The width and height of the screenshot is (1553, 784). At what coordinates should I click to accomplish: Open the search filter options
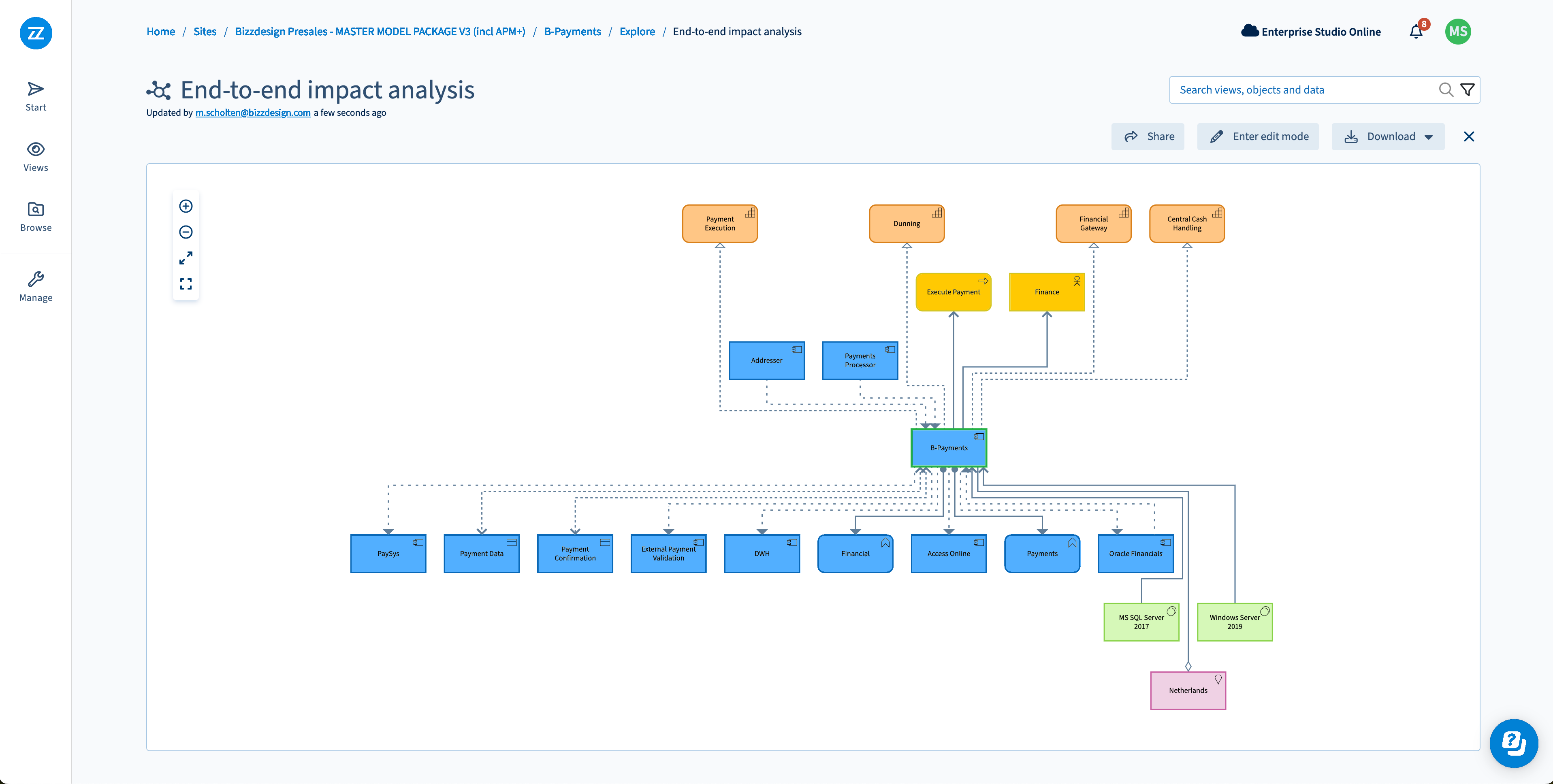[1468, 89]
